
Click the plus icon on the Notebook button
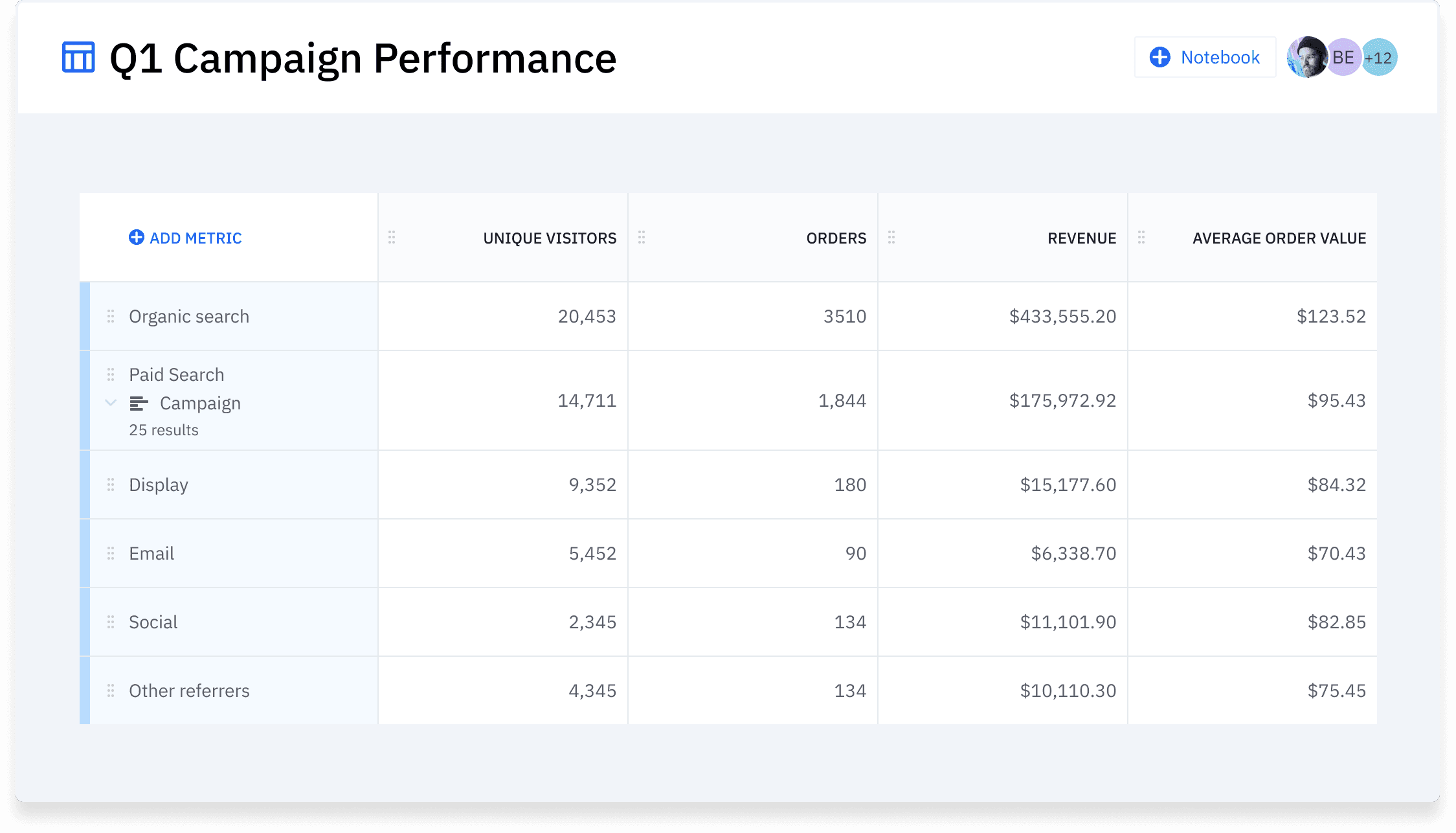coord(1159,57)
